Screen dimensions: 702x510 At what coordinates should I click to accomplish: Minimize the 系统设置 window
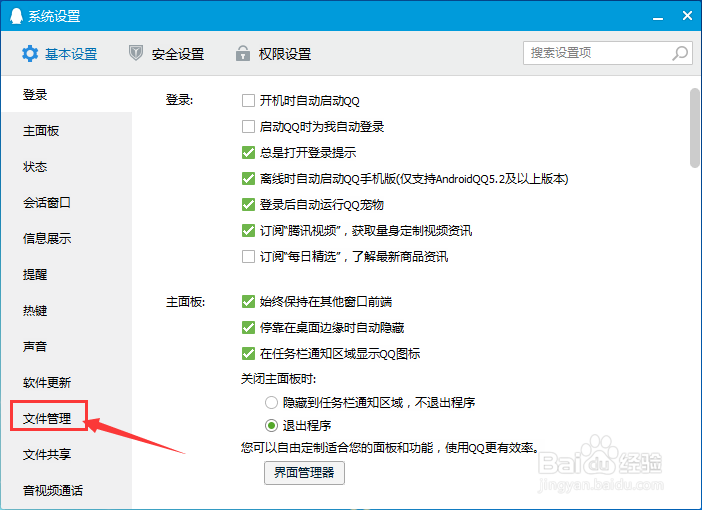(x=658, y=17)
